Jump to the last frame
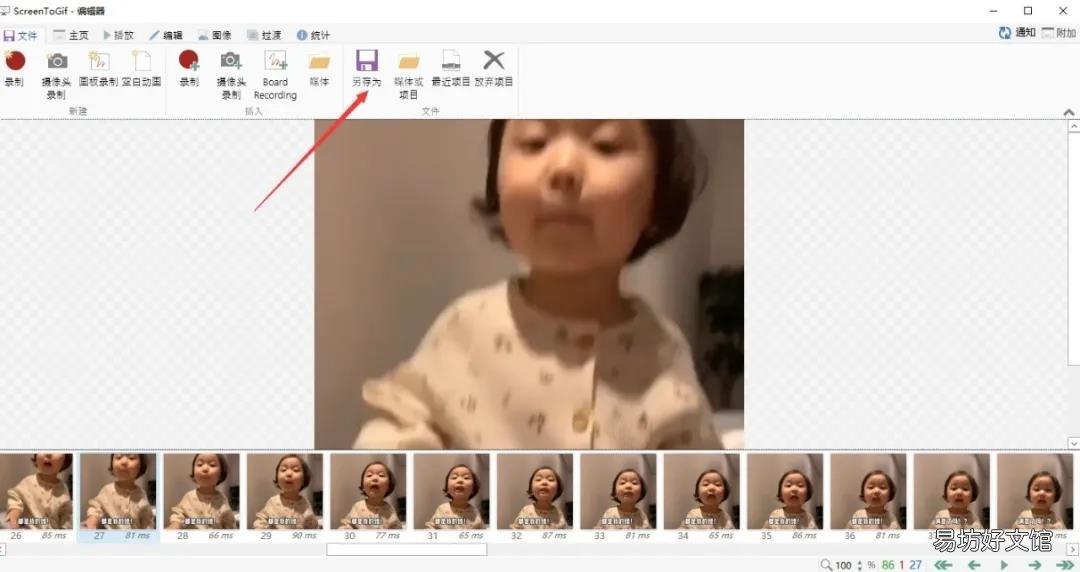 pos(1065,565)
